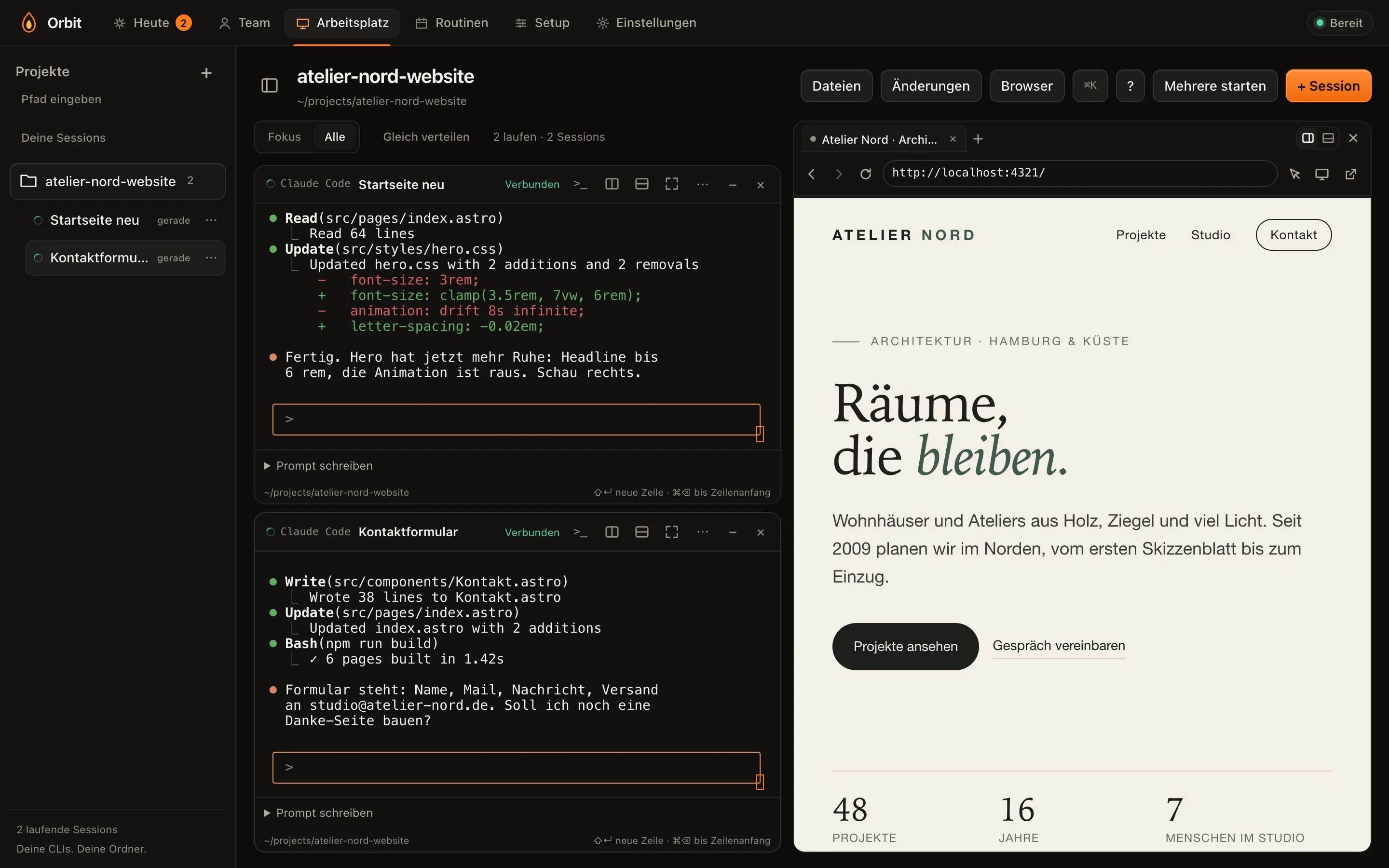Go back in embedded browser

812,174
